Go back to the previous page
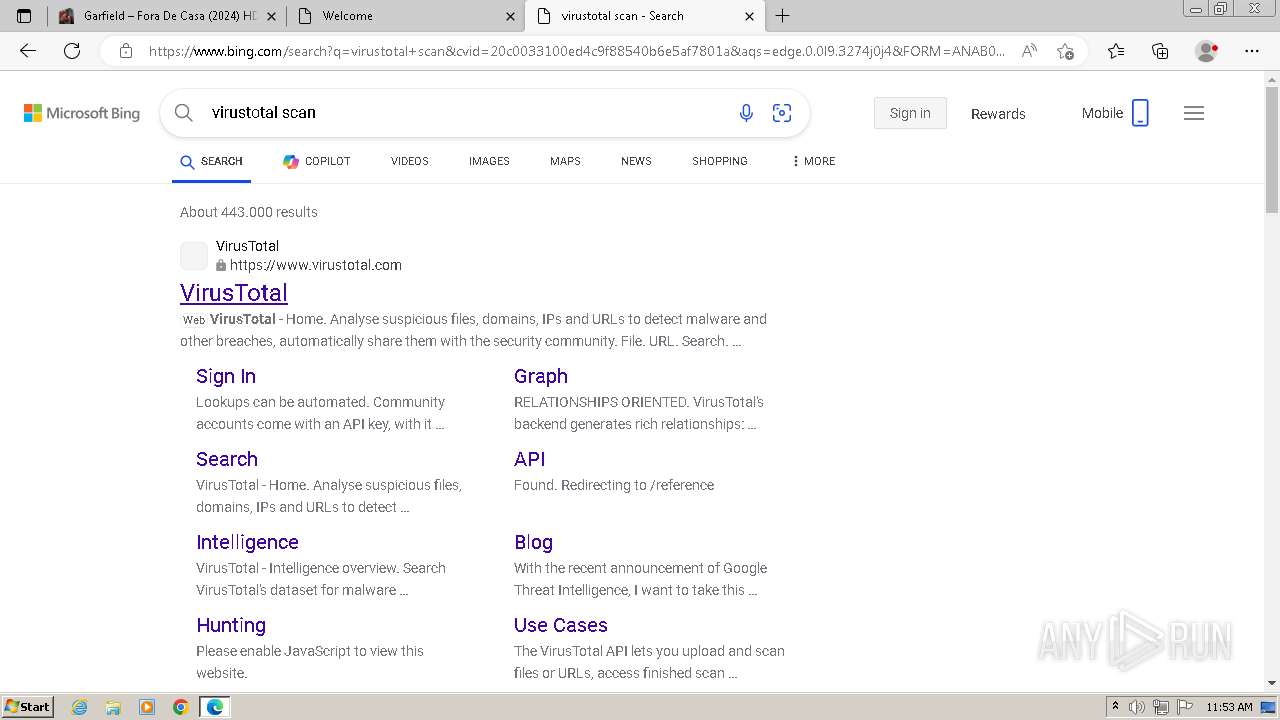 tap(28, 51)
